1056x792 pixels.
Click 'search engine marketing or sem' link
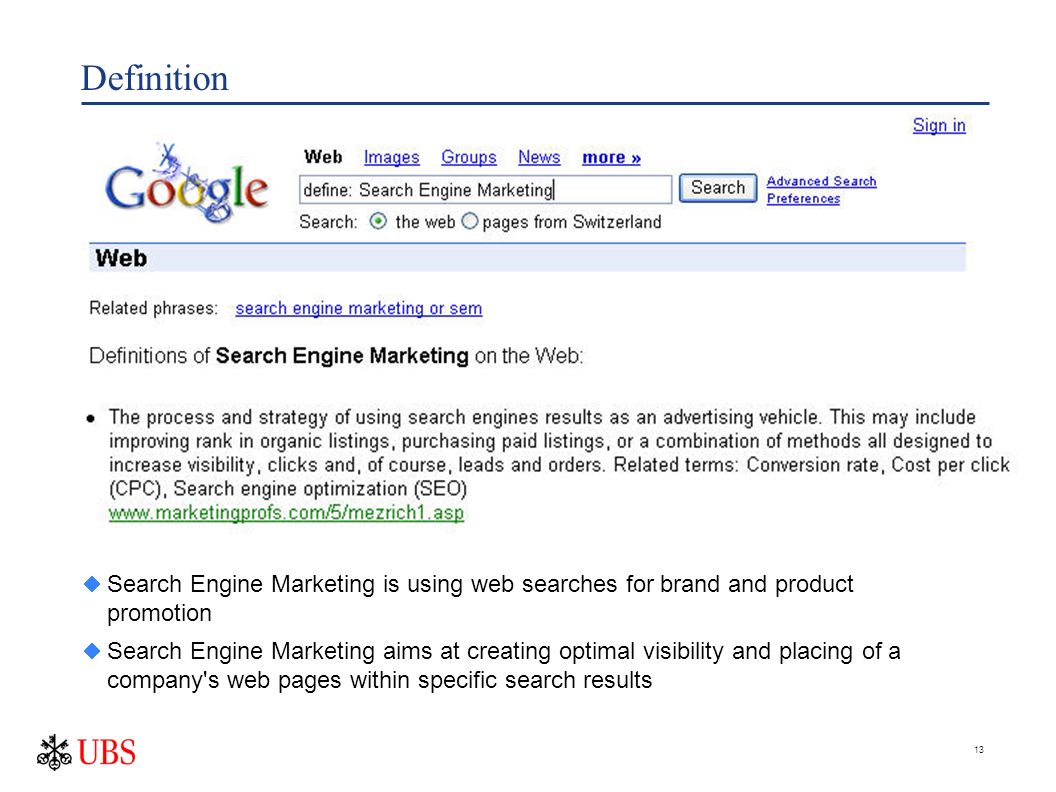pos(359,308)
